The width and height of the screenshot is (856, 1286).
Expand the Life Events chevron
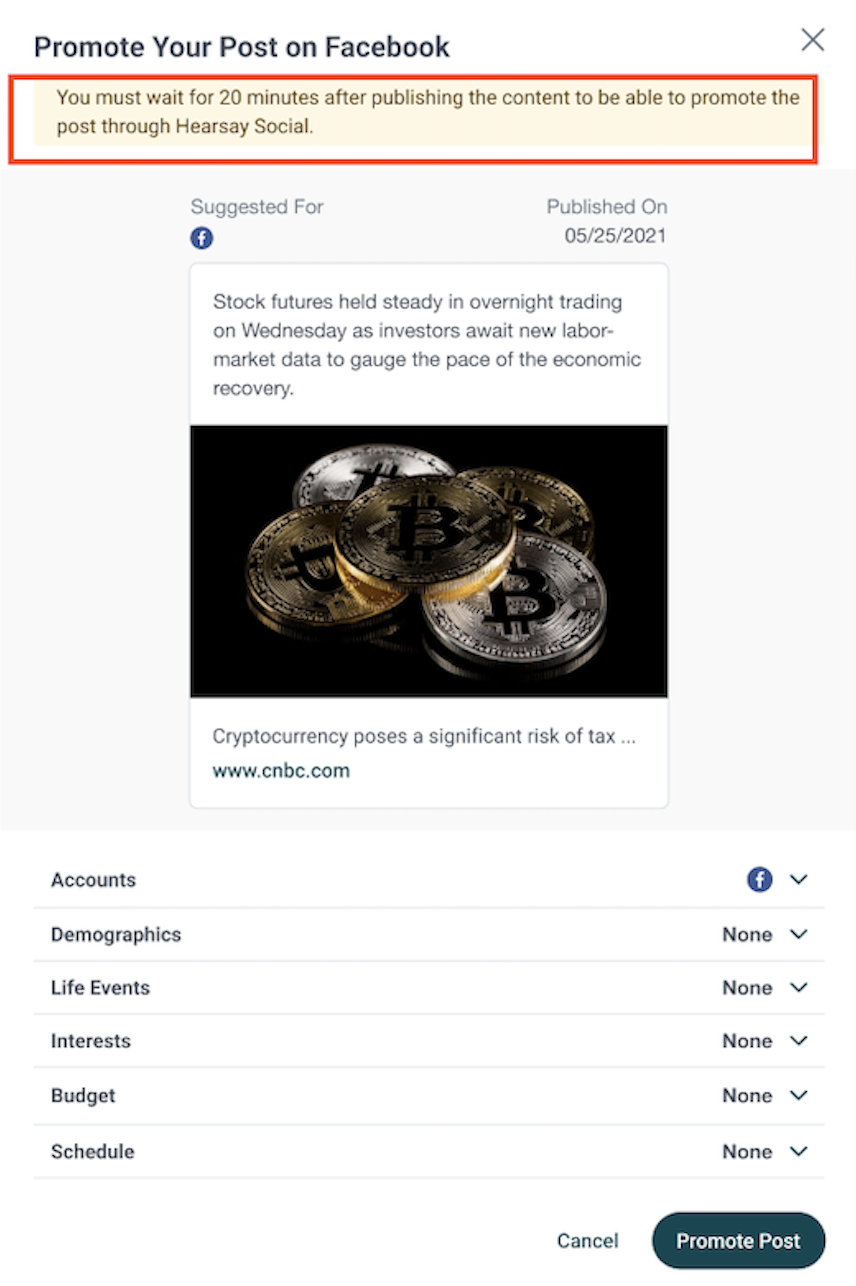(x=798, y=987)
